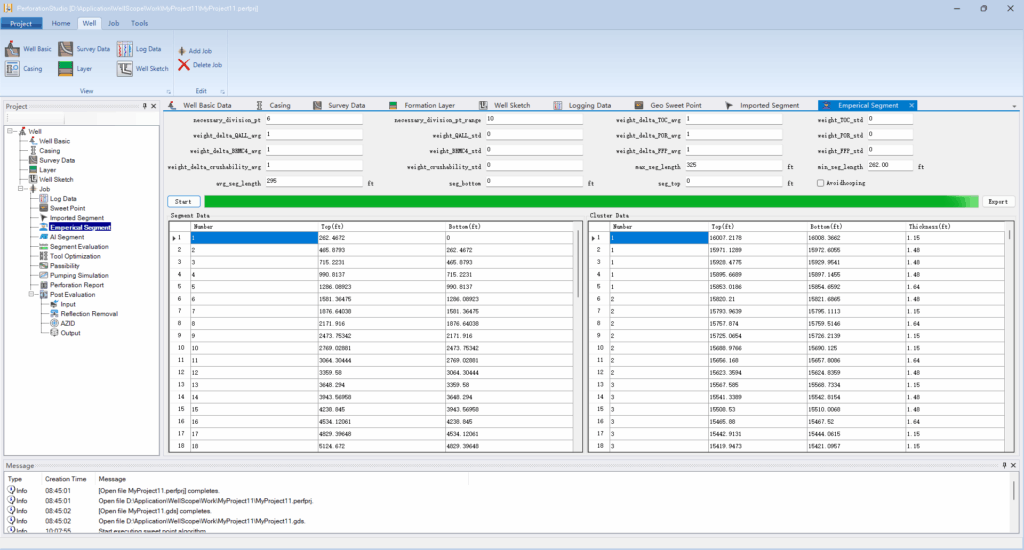Open the Project ribbon tab

tap(21, 24)
